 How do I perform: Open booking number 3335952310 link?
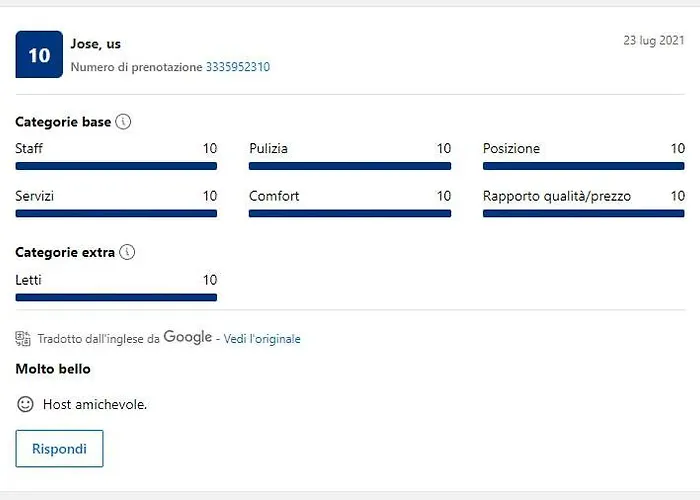pos(238,67)
